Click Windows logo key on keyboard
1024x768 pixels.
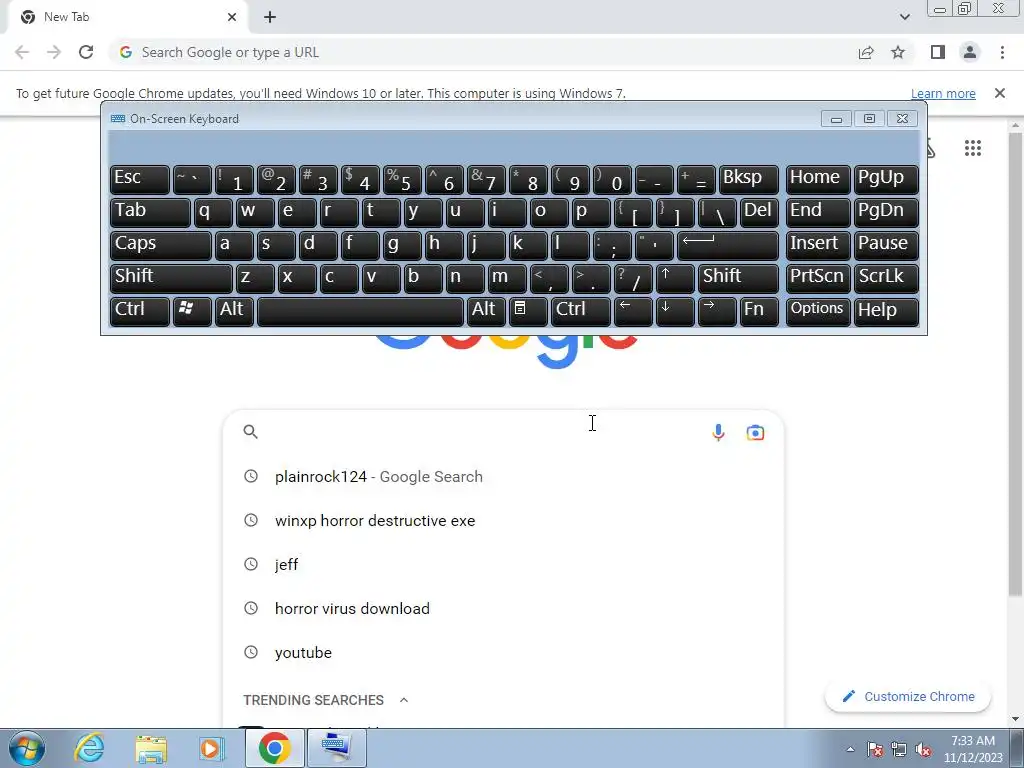(x=192, y=311)
